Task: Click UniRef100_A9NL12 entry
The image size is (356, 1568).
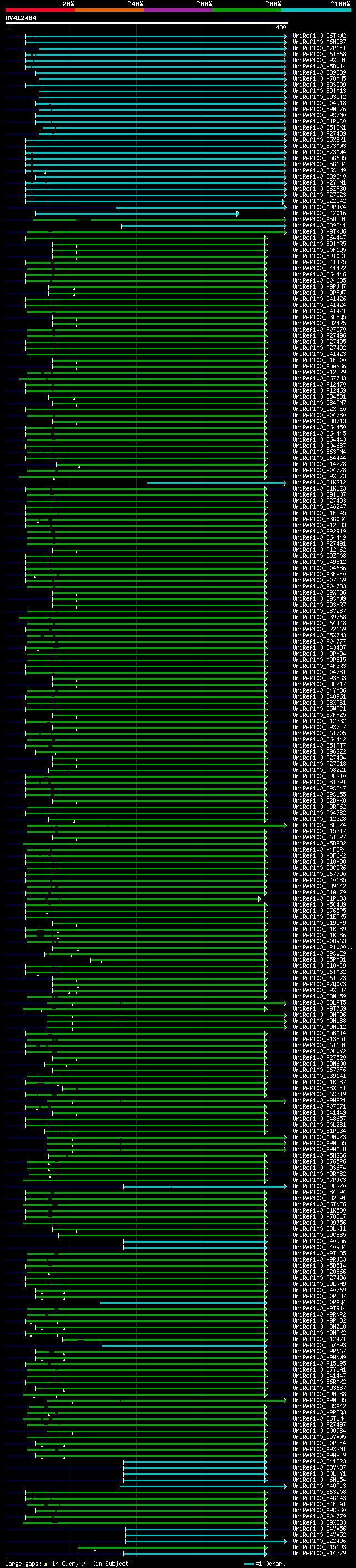Action: [x=319, y=1027]
